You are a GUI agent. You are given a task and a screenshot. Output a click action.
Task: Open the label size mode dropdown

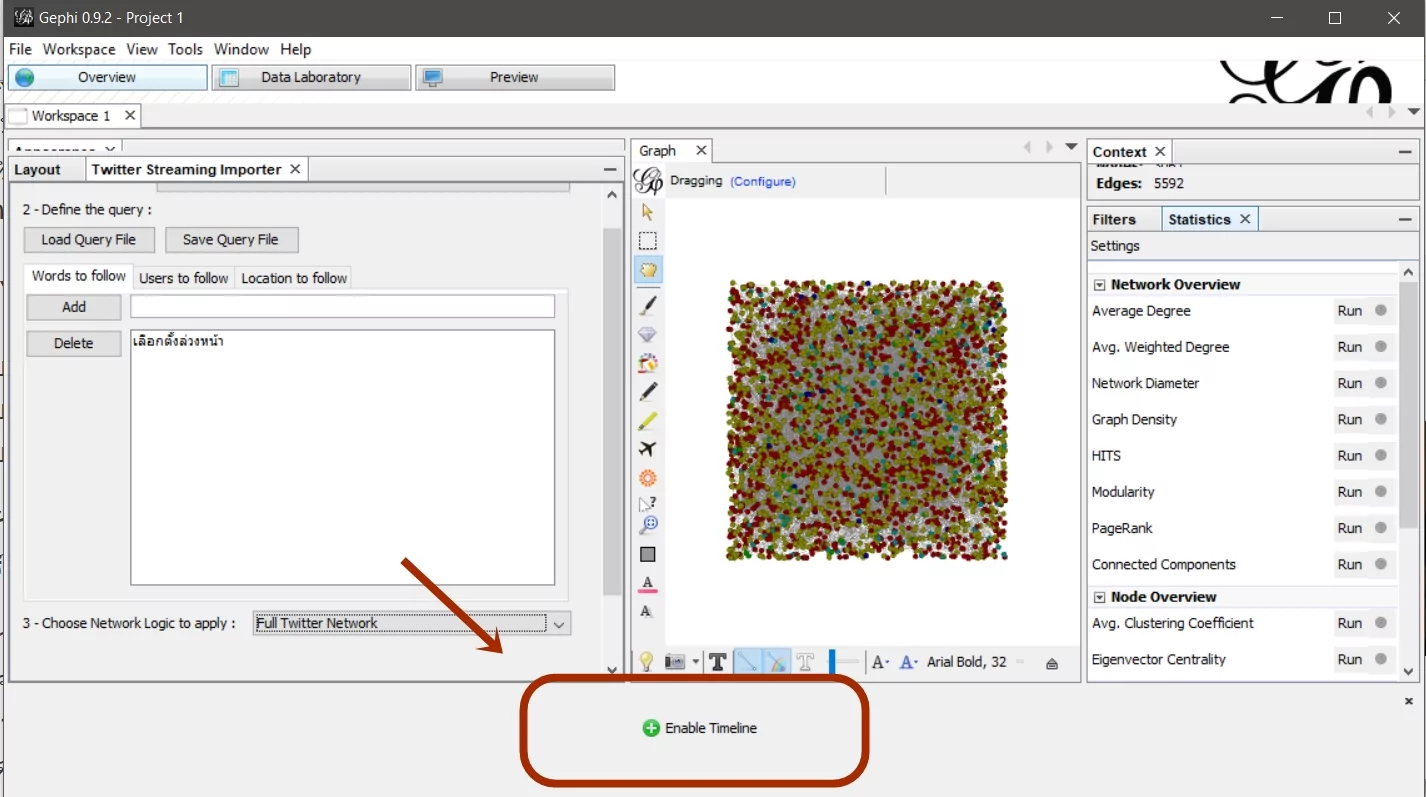(880, 662)
